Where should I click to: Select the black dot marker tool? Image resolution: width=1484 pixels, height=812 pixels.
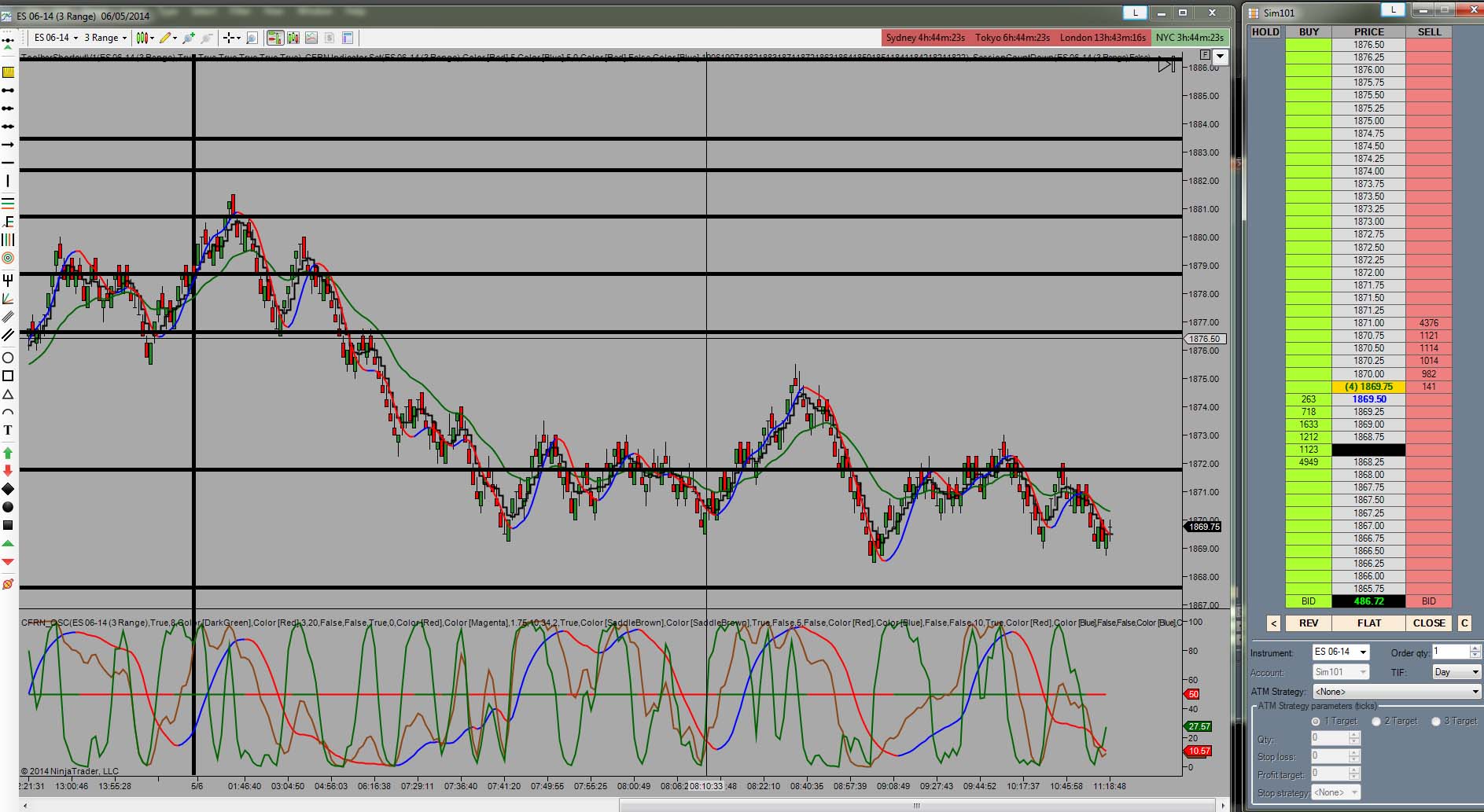[8, 507]
